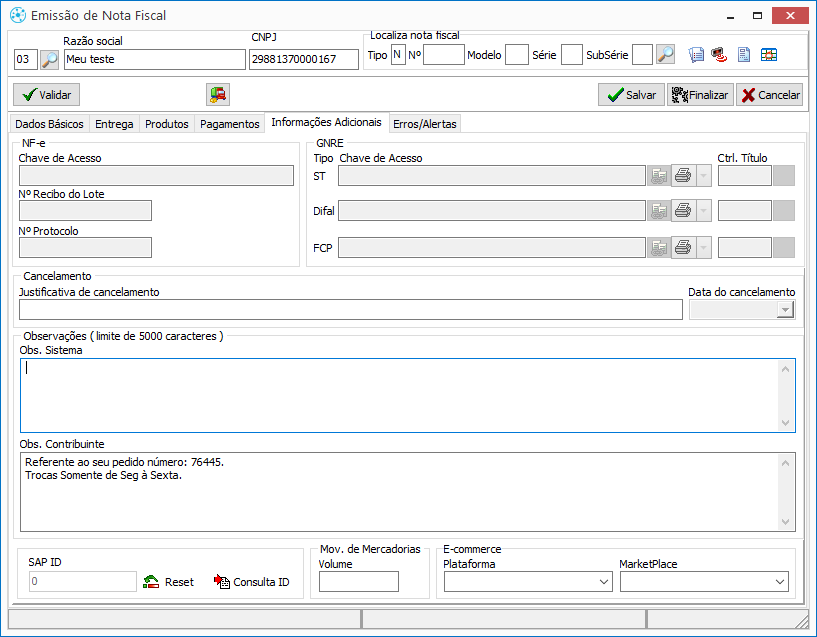
Task: Open the single blue document page icon
Action: pyautogui.click(x=744, y=55)
